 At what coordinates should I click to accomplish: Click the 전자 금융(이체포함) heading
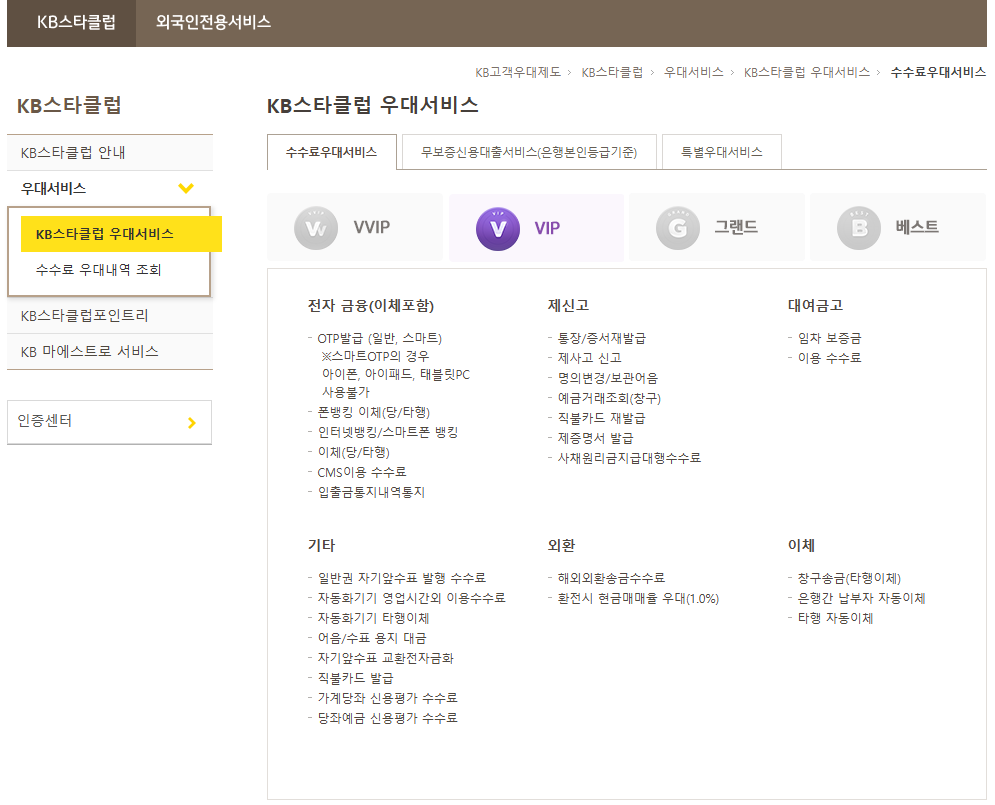[371, 306]
